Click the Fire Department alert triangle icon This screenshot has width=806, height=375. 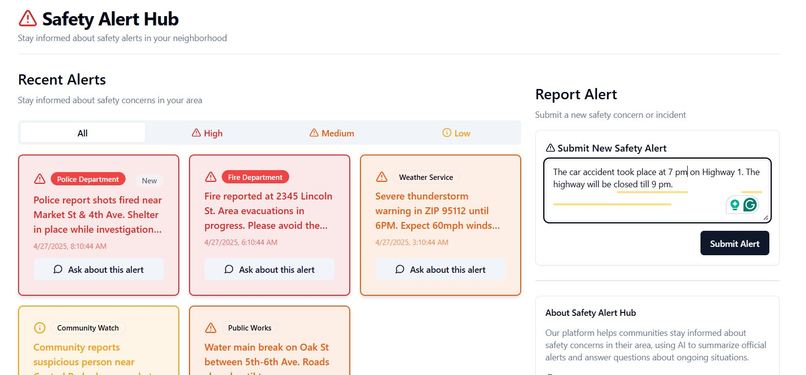coord(210,177)
